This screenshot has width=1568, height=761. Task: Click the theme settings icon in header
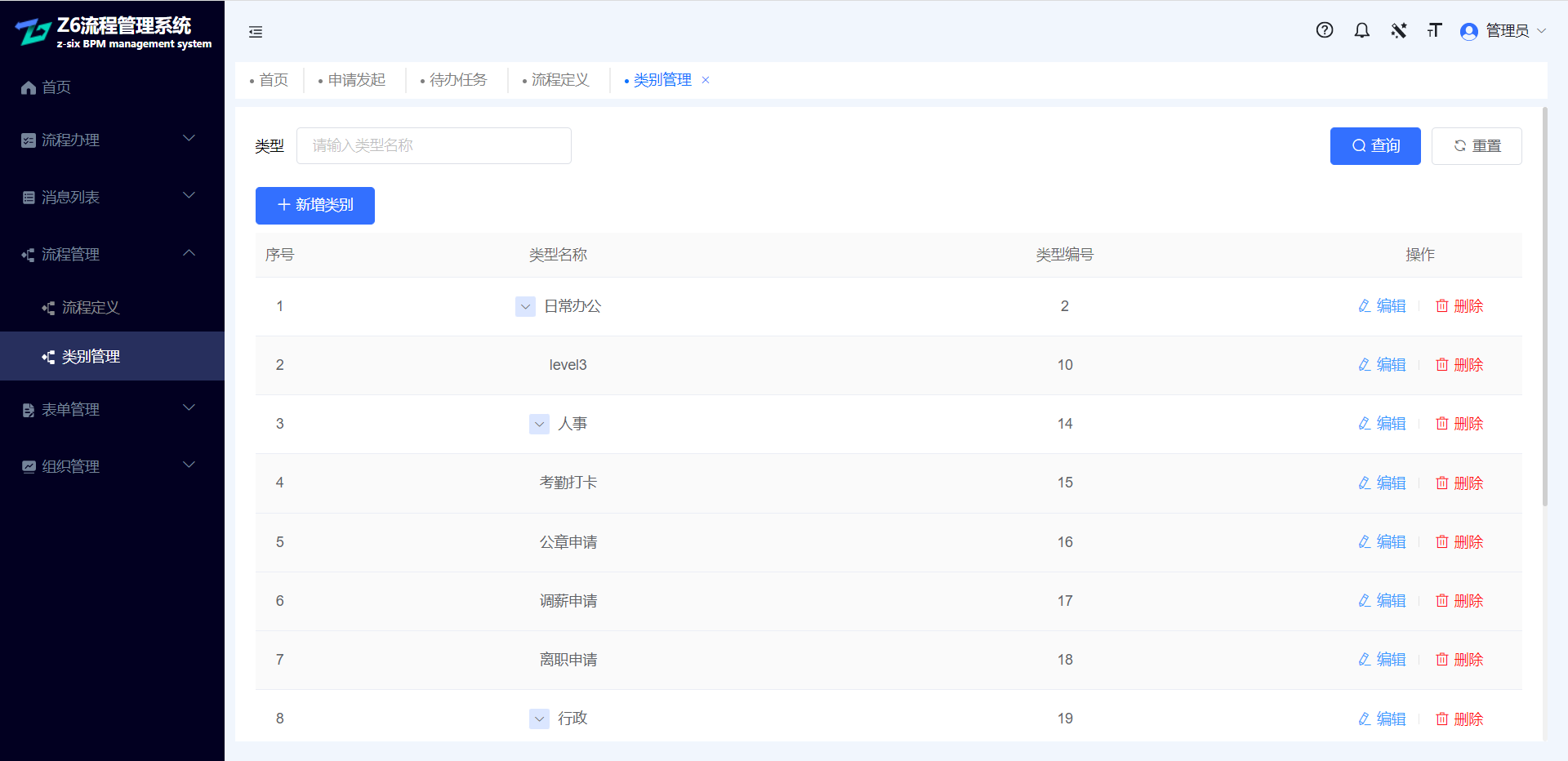1399,30
